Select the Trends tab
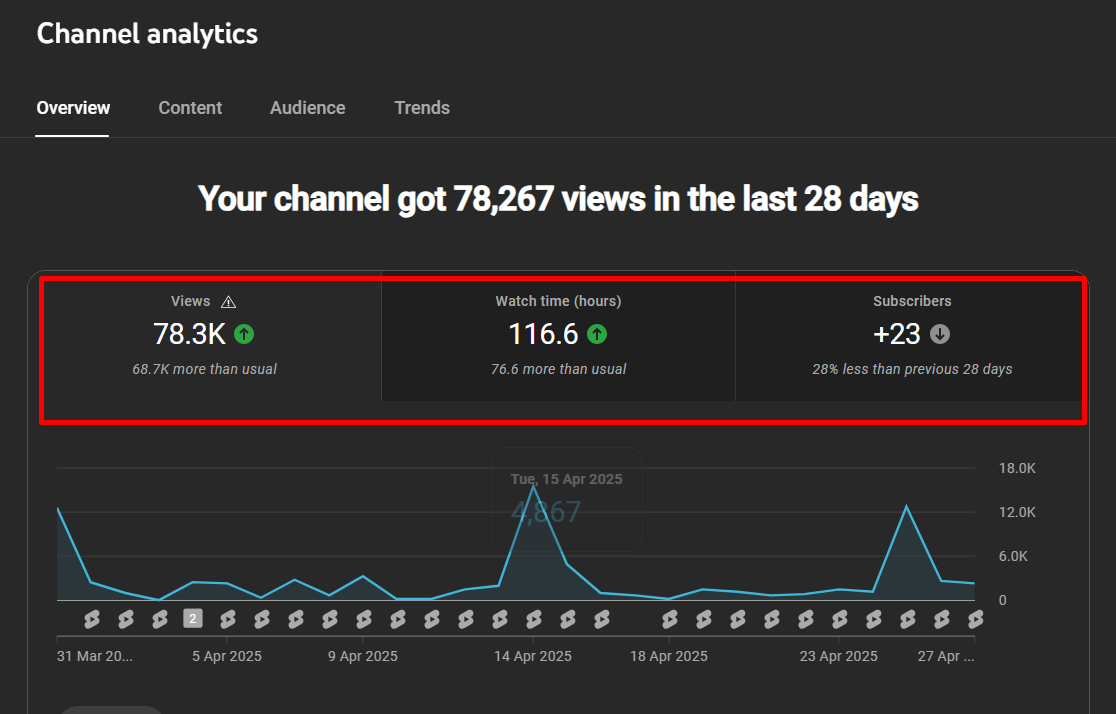1116x714 pixels. (422, 107)
